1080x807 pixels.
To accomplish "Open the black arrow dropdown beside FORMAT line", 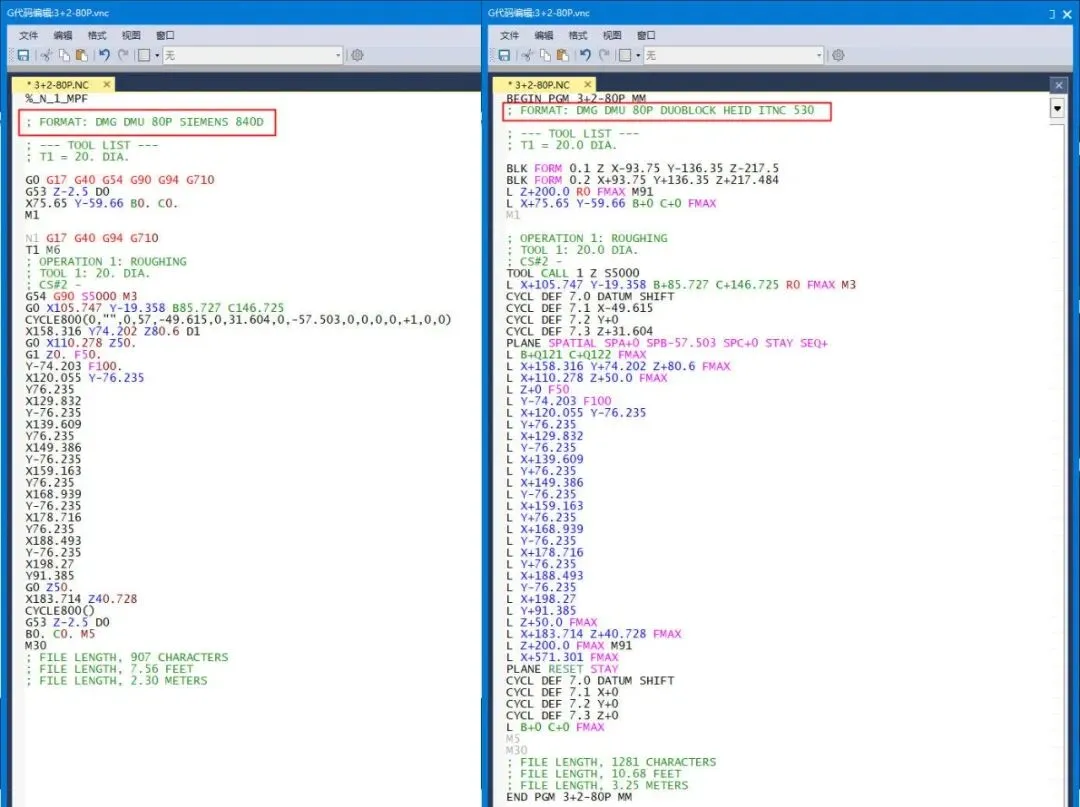I will click(1057, 108).
